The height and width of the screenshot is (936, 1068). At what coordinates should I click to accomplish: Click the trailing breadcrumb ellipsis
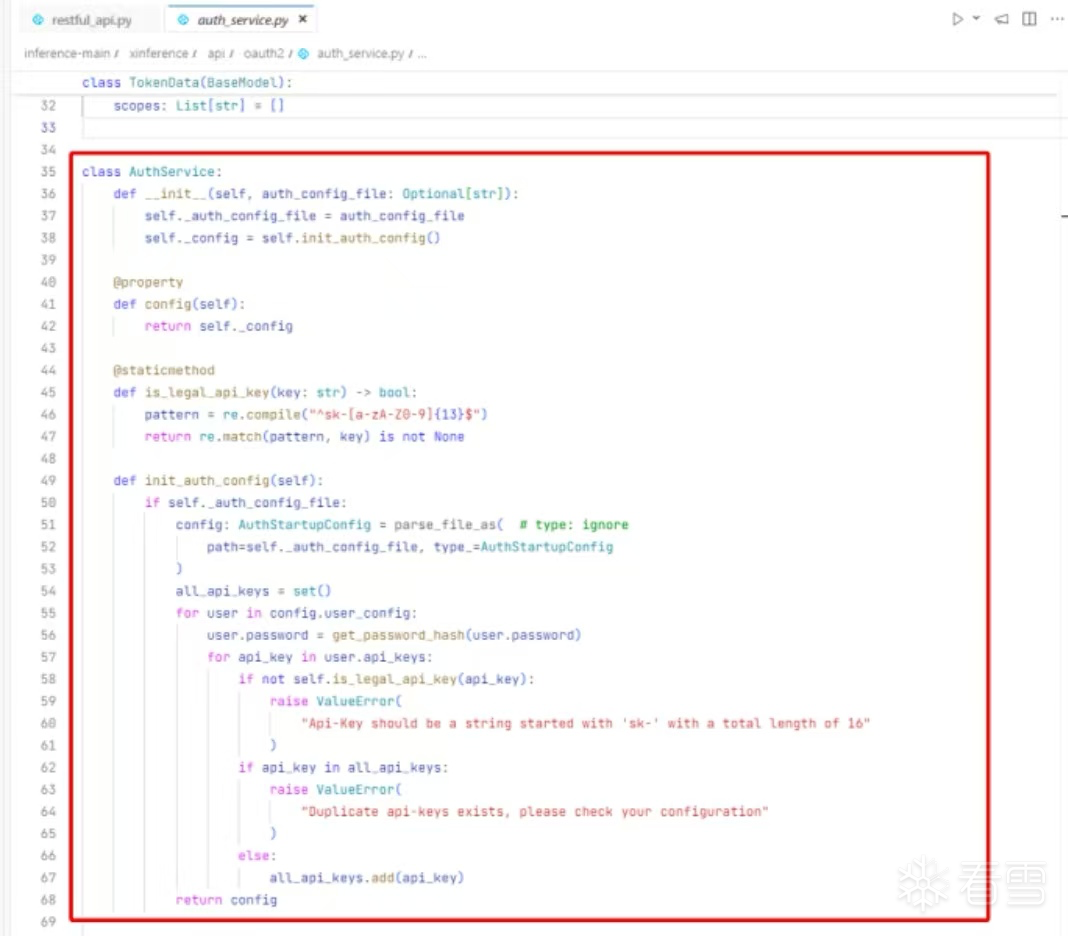tap(422, 53)
